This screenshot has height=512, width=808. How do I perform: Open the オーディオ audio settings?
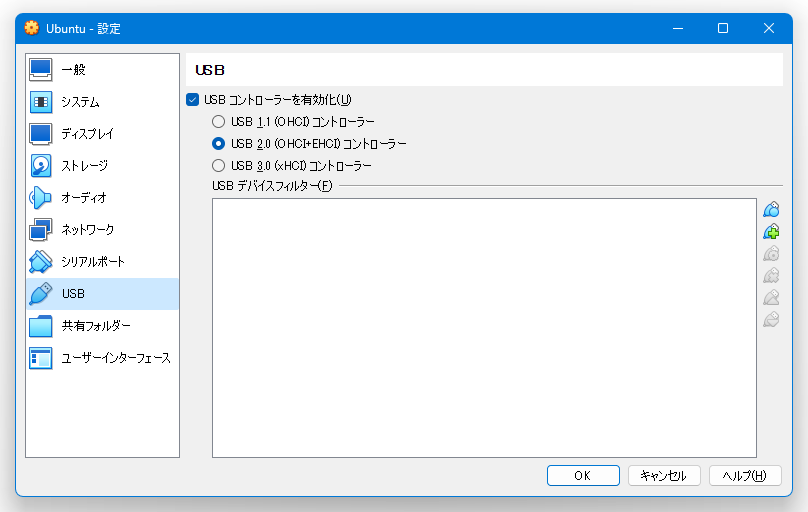tap(103, 198)
